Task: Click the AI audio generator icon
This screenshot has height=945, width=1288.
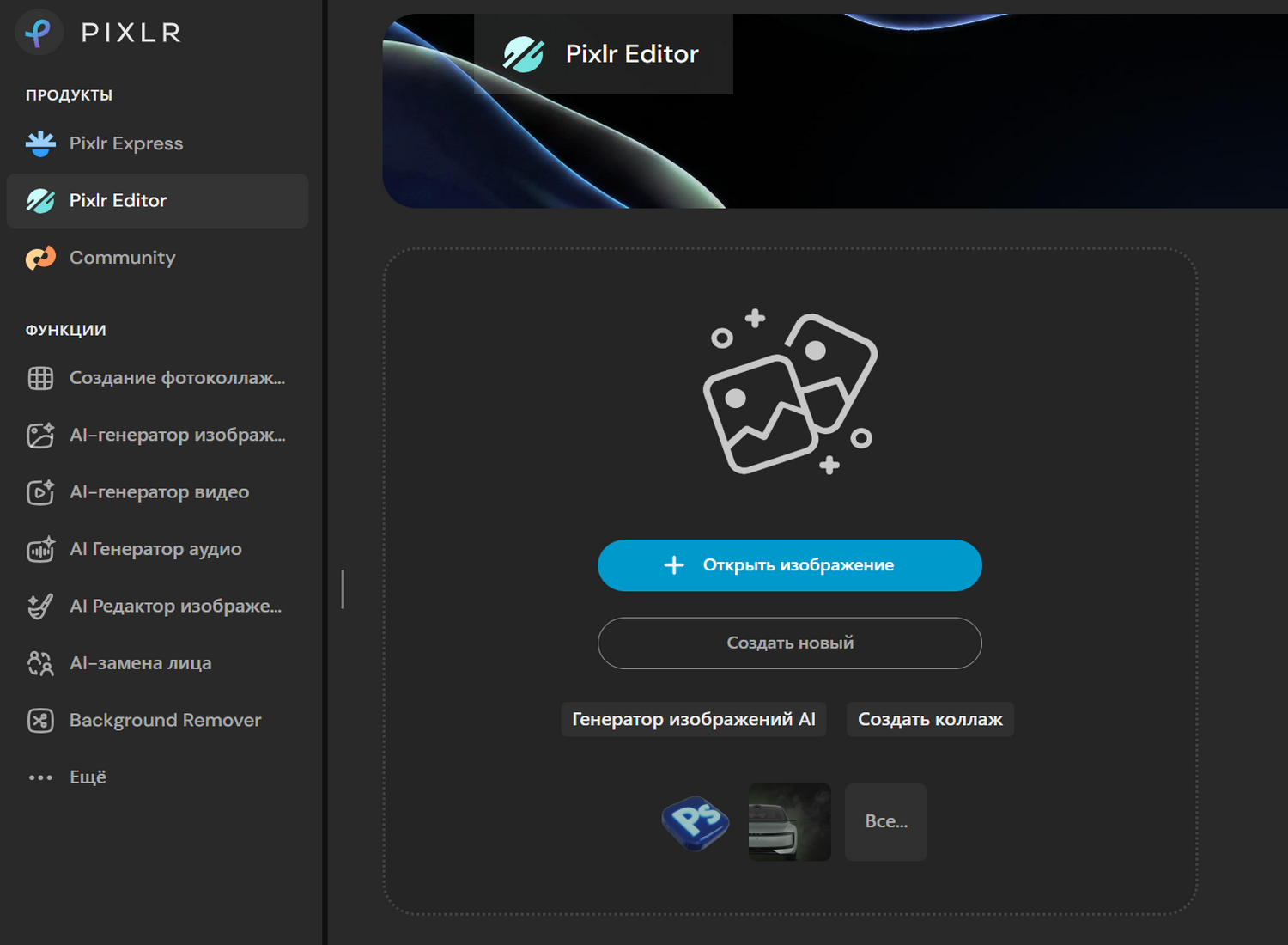Action: (x=40, y=549)
